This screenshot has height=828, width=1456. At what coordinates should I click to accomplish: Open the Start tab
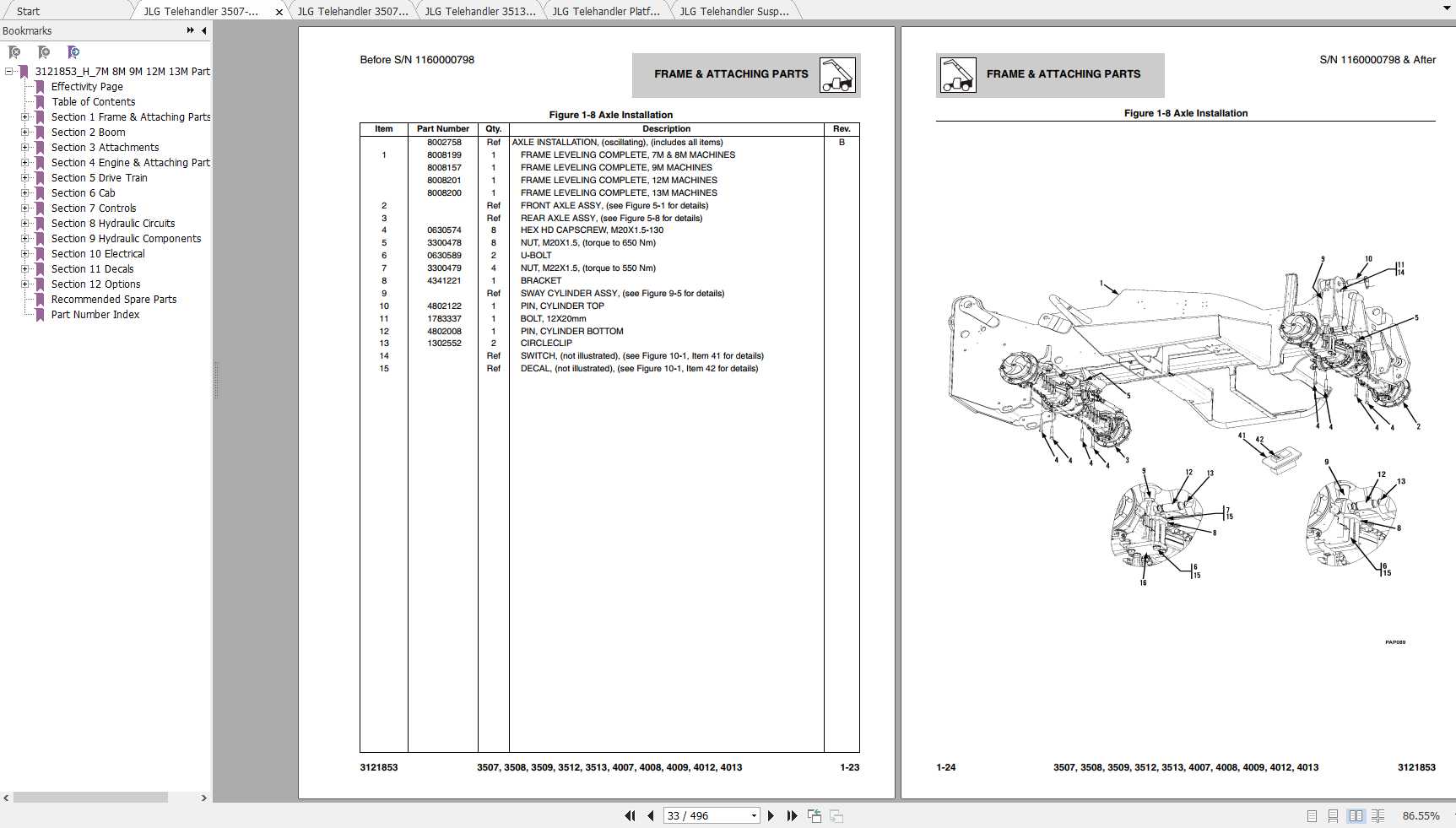28,11
